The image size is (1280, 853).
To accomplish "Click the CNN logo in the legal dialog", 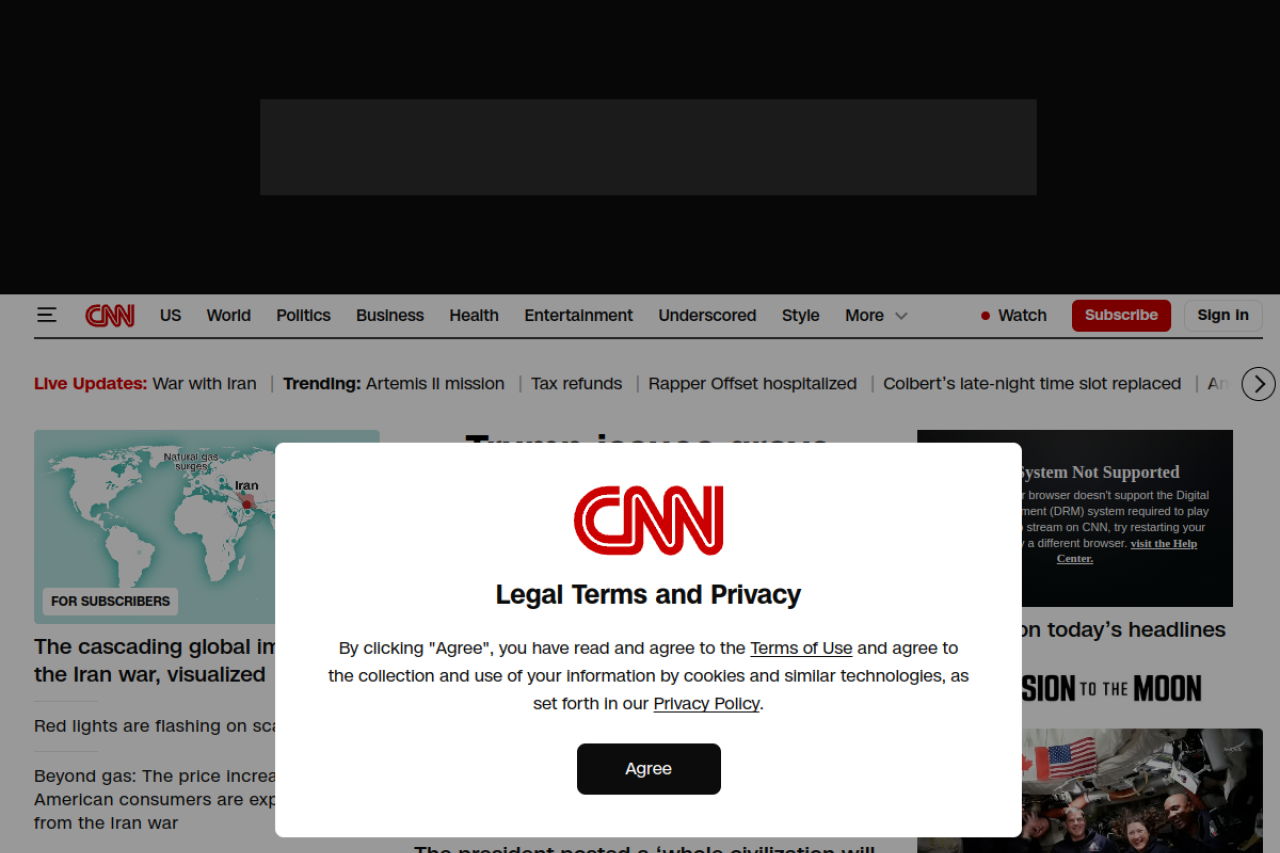I will (x=648, y=521).
